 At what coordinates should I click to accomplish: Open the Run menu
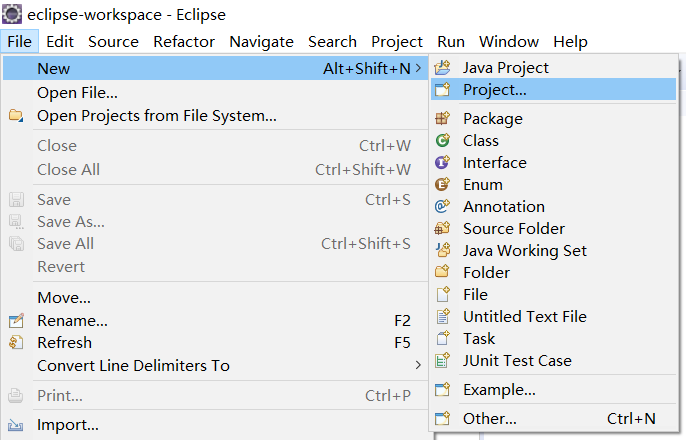(x=451, y=42)
